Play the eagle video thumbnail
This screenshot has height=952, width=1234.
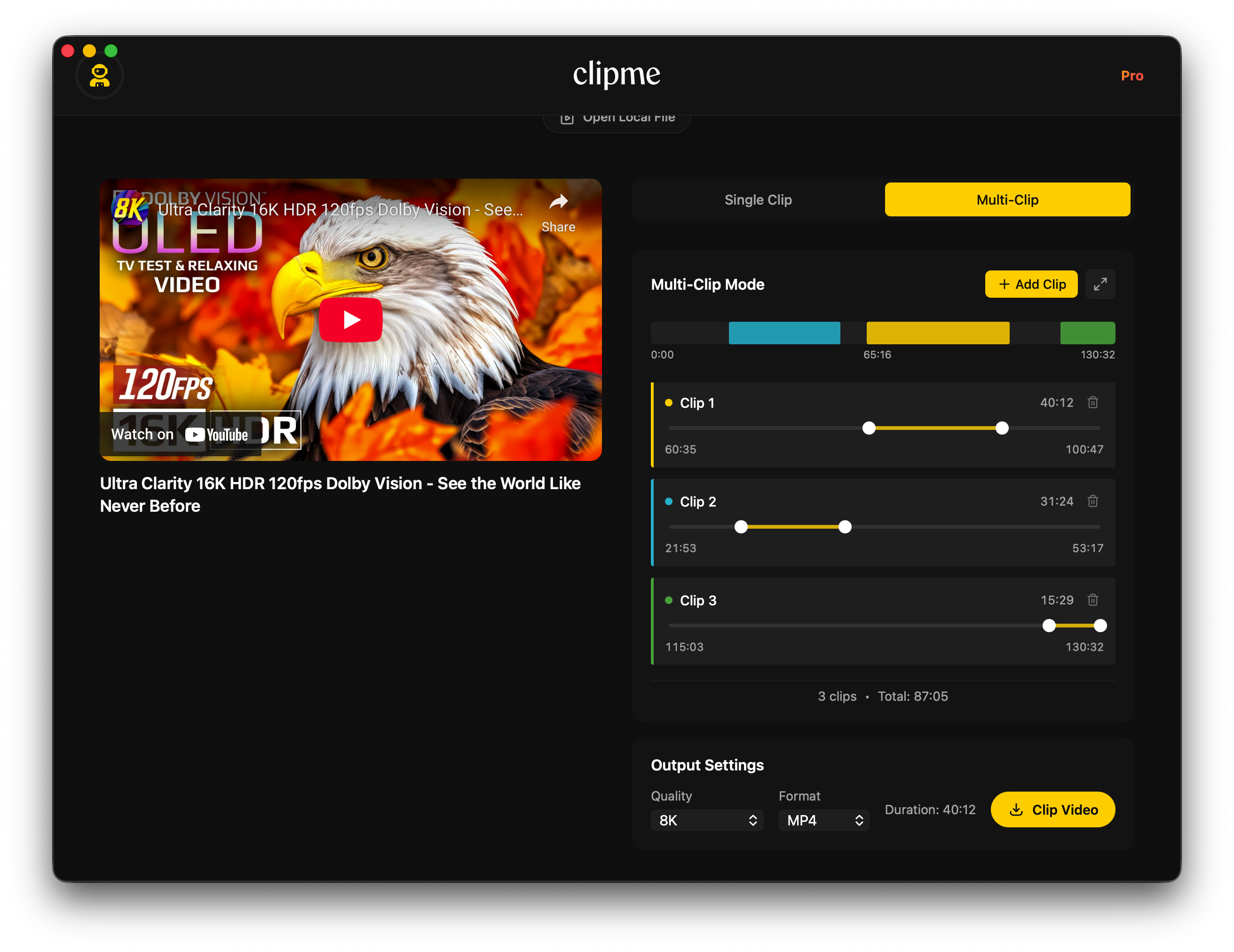(351, 319)
